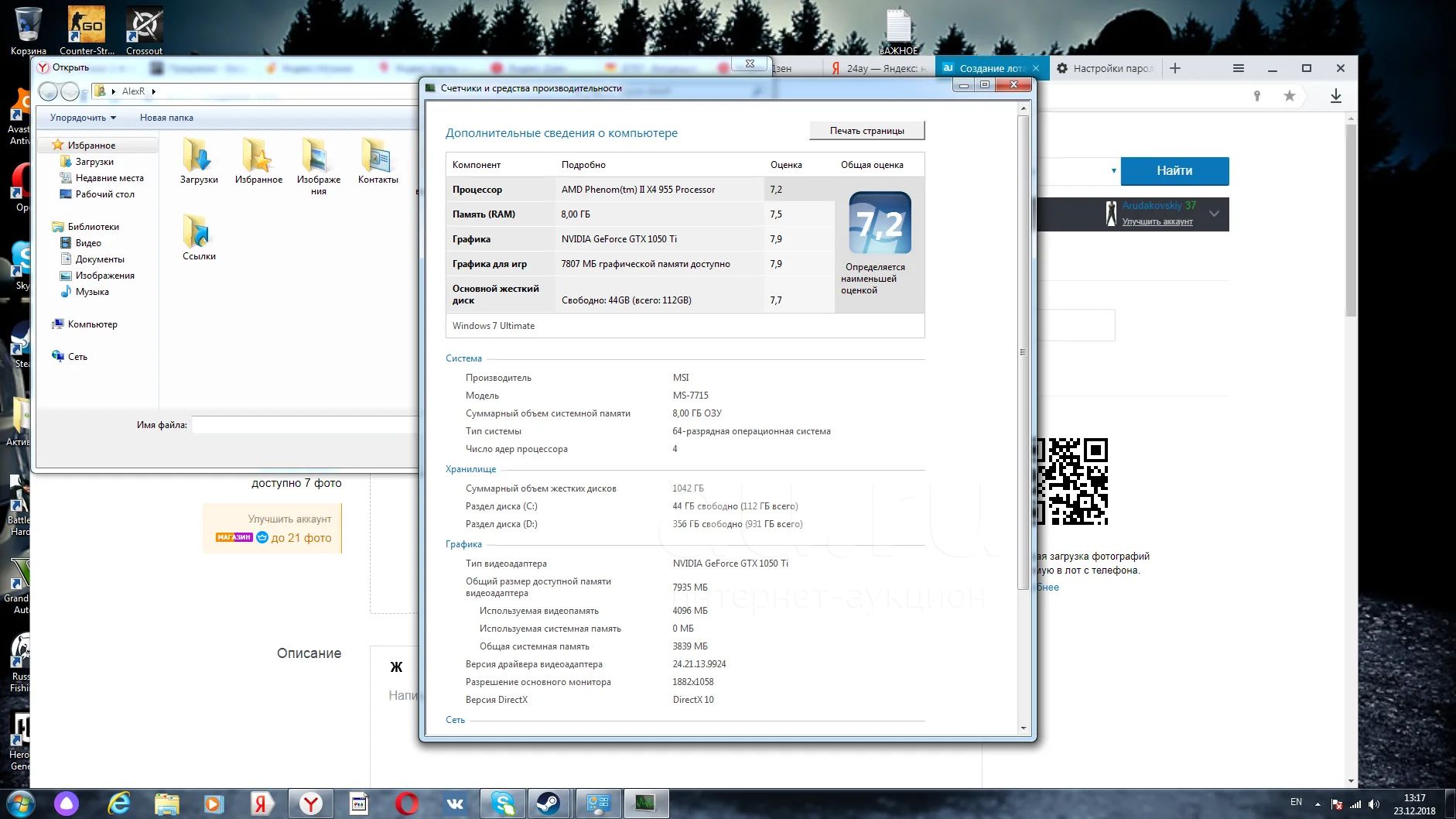Screen dimensions: 1456x819
Task: Open the Загрузки folder icon in file dialog
Action: pos(199,160)
